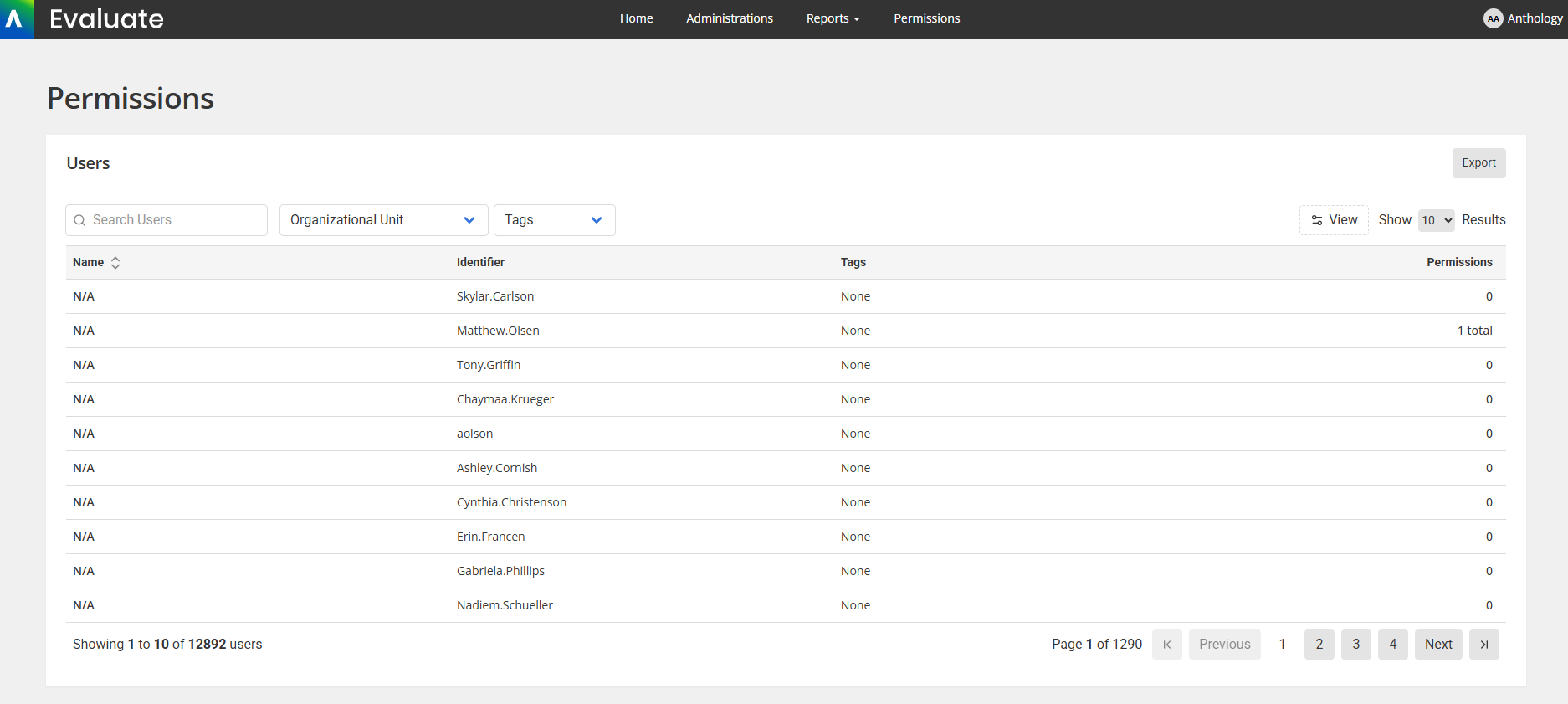Image resolution: width=1568 pixels, height=704 pixels.
Task: Click the AA user avatar icon
Action: tap(1493, 18)
